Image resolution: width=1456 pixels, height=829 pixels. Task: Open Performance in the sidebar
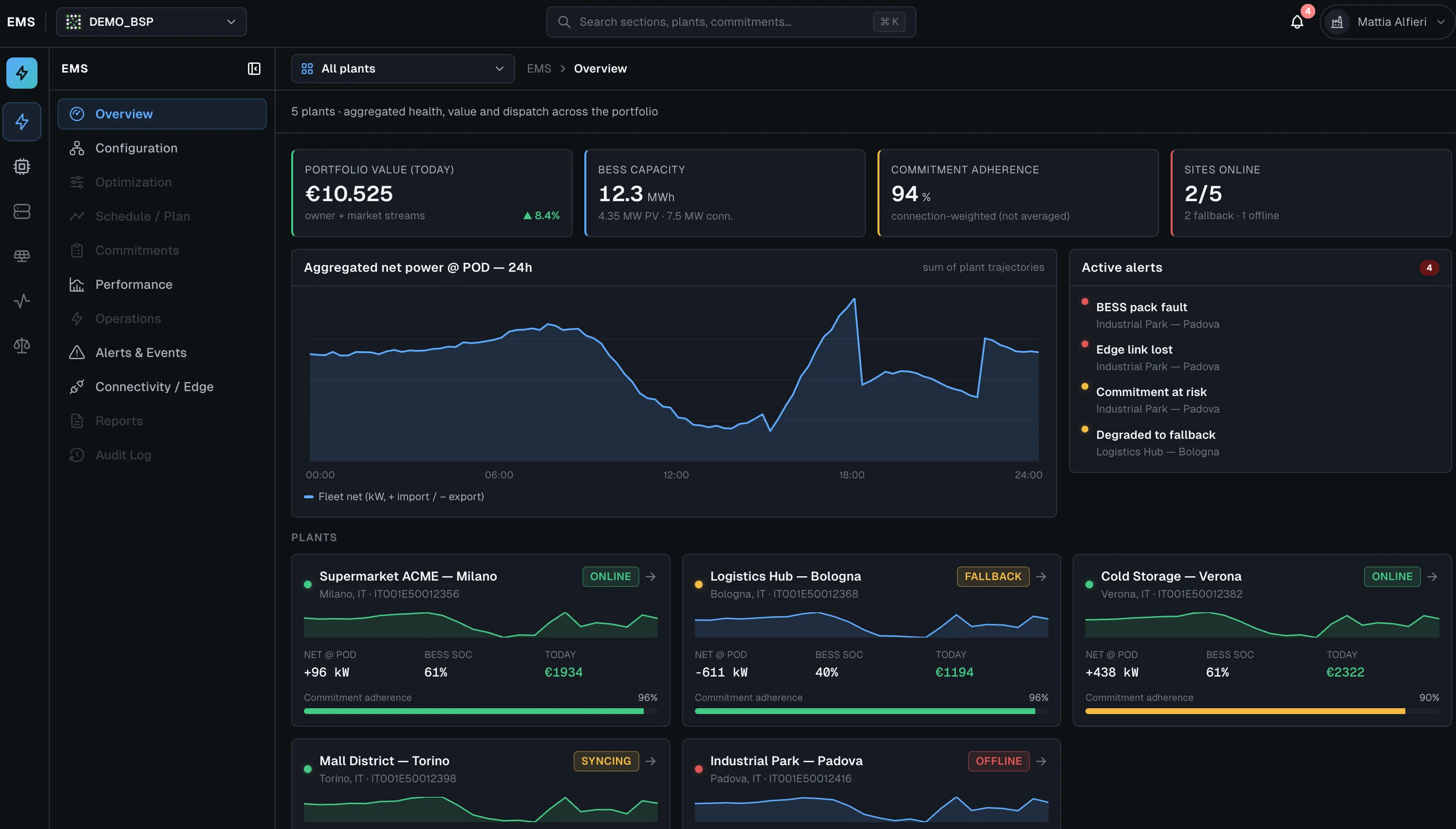point(162,284)
